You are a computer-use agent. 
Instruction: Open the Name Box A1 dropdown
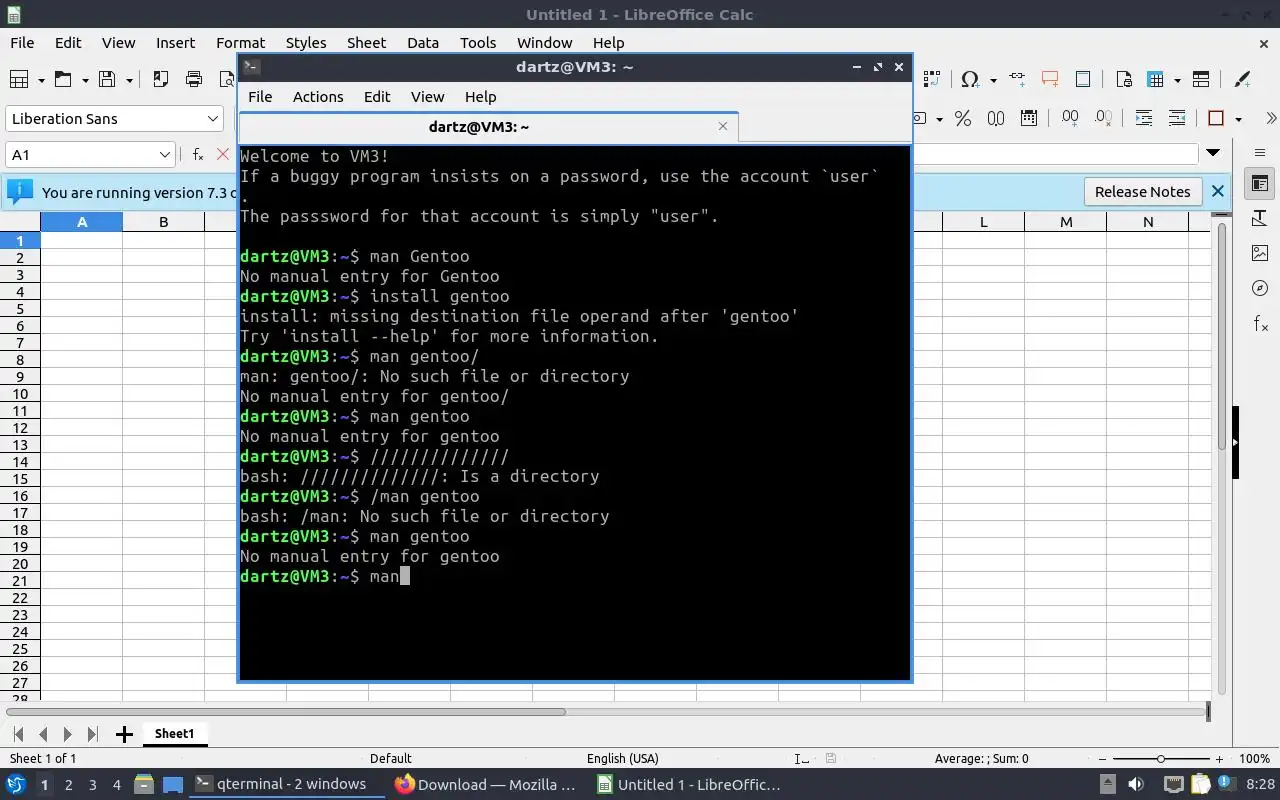click(x=165, y=154)
